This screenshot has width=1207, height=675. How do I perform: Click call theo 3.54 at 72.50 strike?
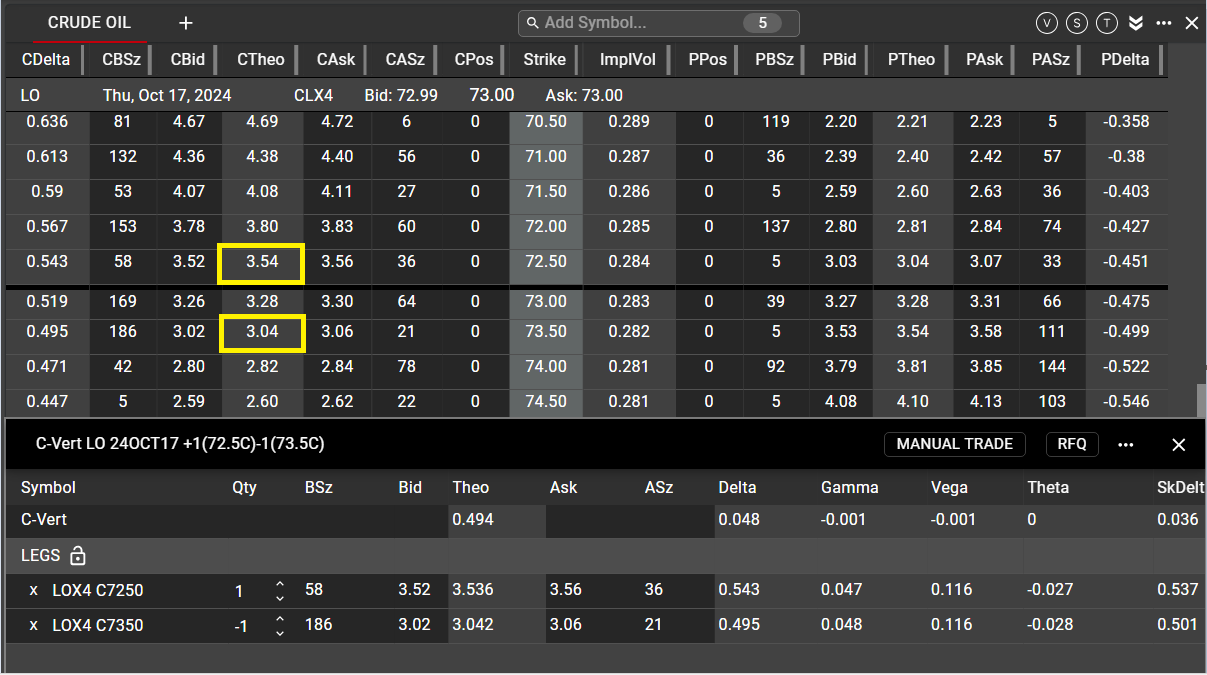pos(261,262)
